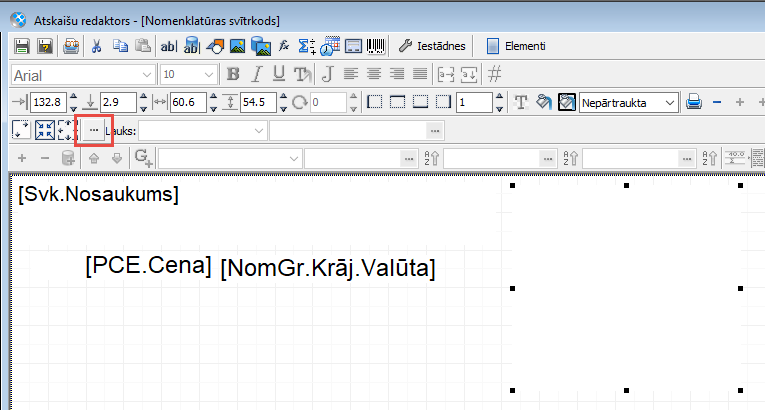The height and width of the screenshot is (410, 765).
Task: Toggle the bottom border button
Action: pos(420,102)
